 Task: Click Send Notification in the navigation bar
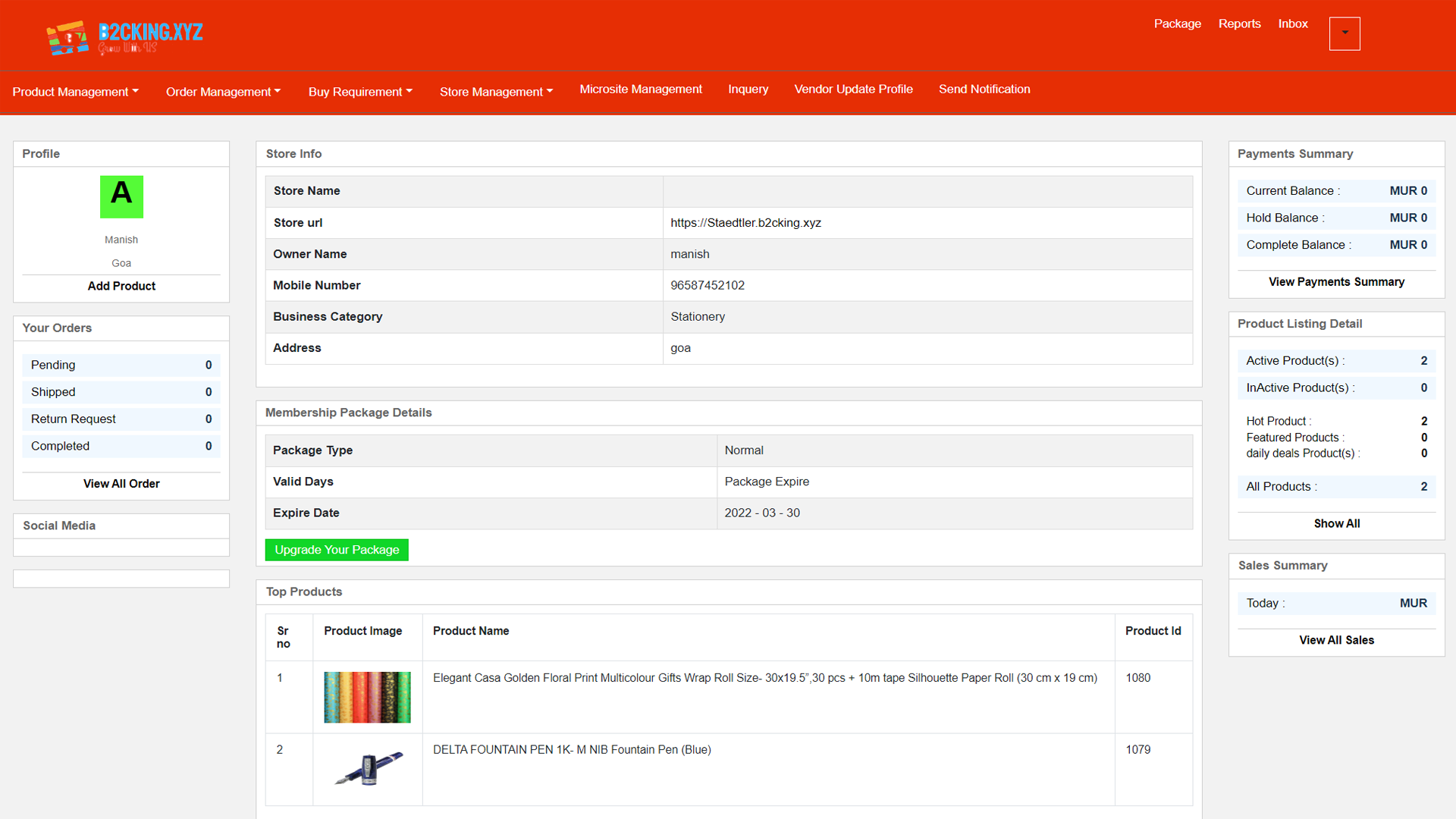(984, 89)
